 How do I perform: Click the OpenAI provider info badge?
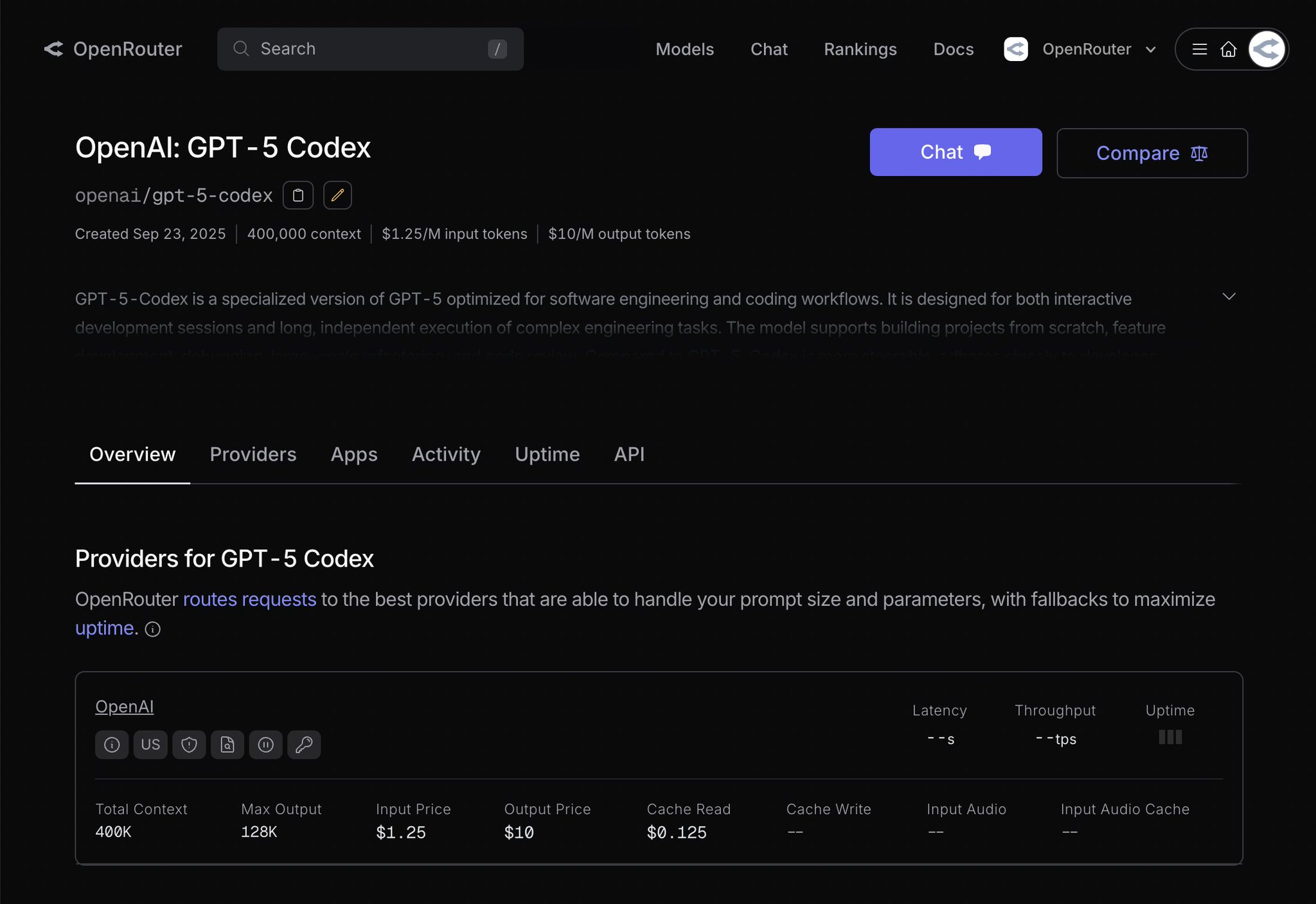[x=112, y=745]
